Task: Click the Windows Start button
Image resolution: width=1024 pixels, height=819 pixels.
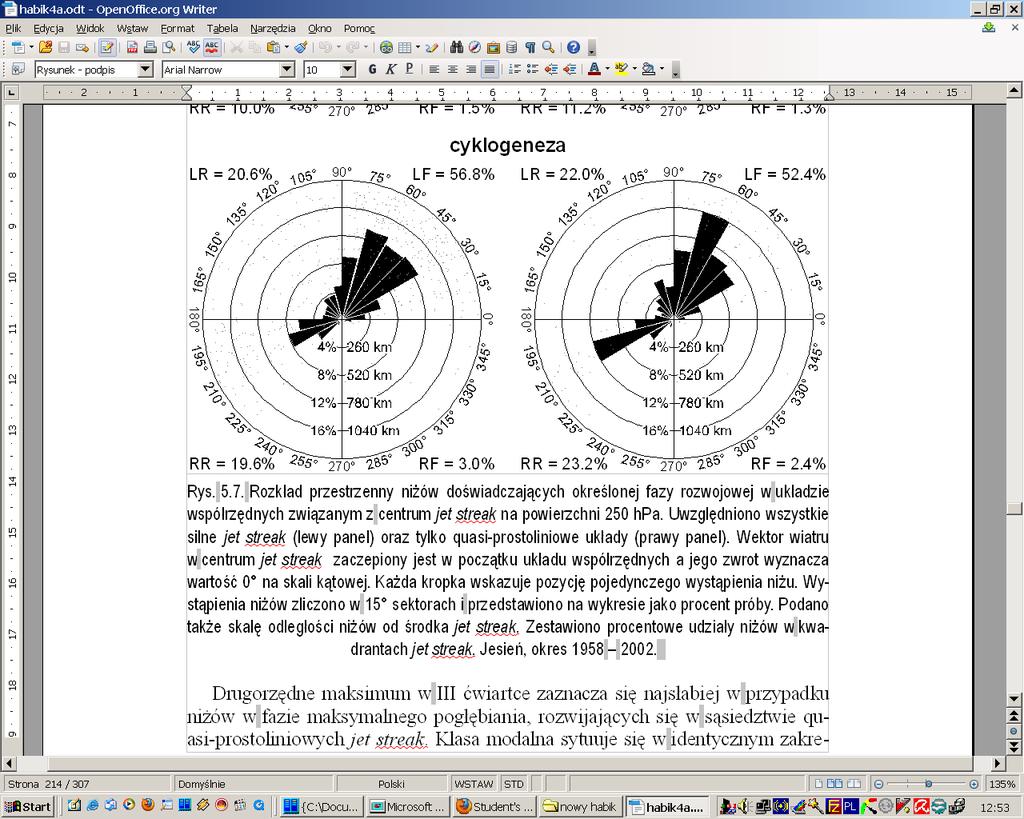Action: (x=28, y=807)
